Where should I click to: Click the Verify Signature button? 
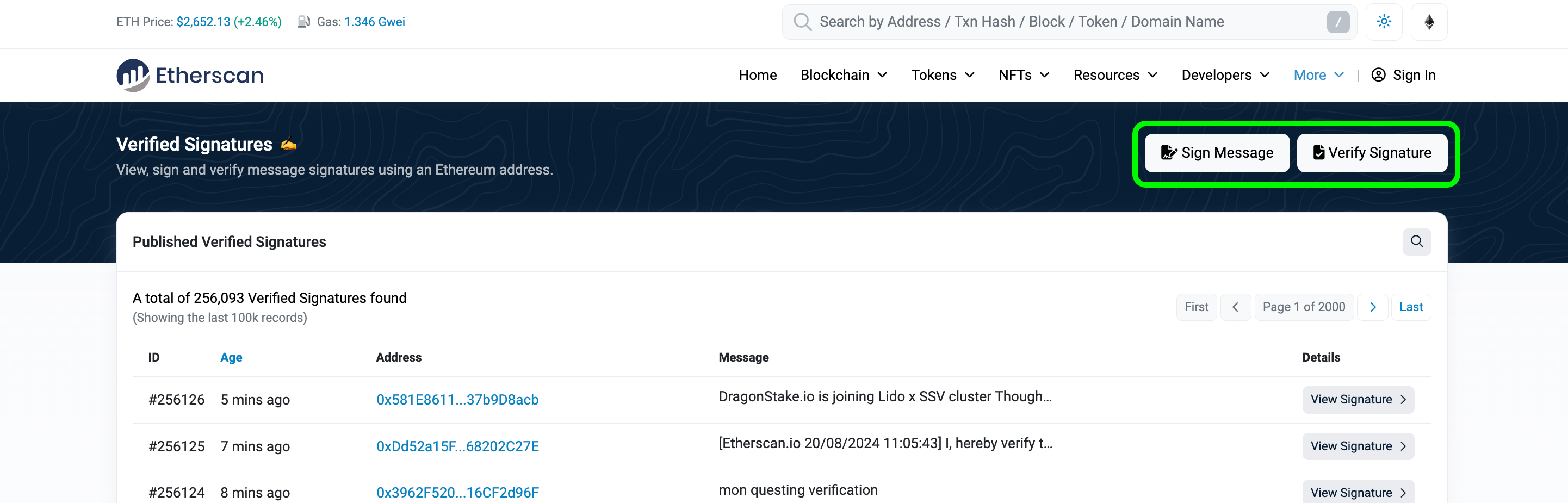(x=1372, y=153)
